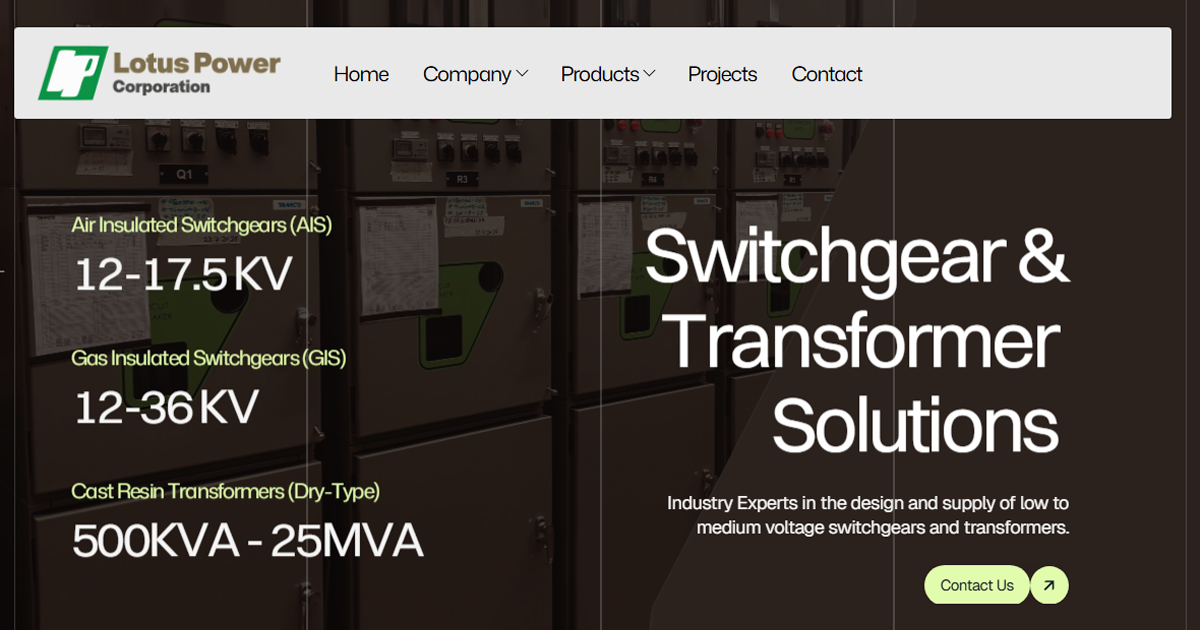The image size is (1200, 630).
Task: Expand the Products dropdown menu
Action: pyautogui.click(x=651, y=73)
